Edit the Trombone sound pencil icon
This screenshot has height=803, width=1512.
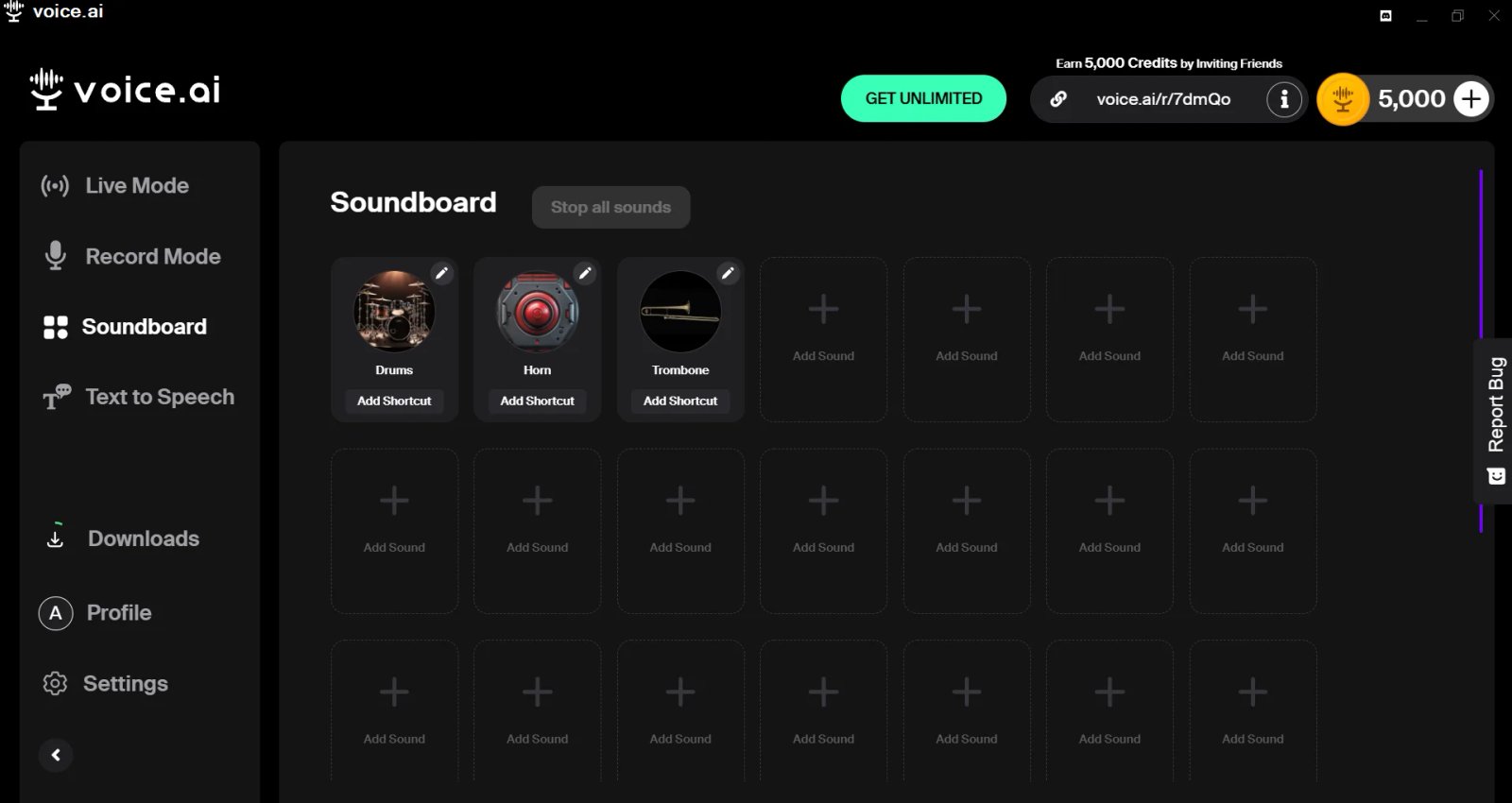[x=728, y=273]
